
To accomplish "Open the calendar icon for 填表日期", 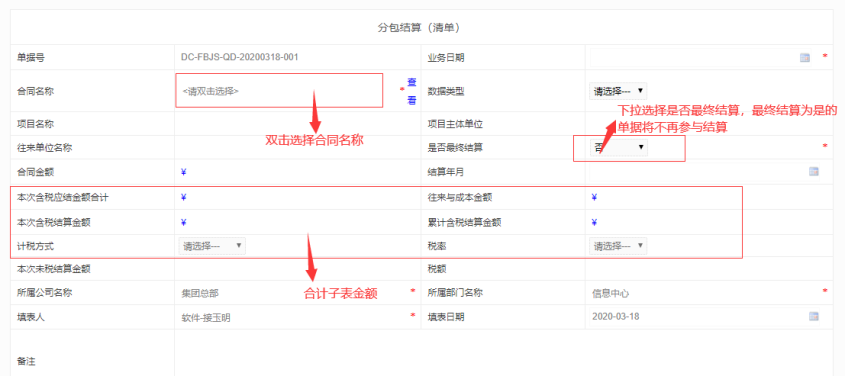I will pos(814,316).
